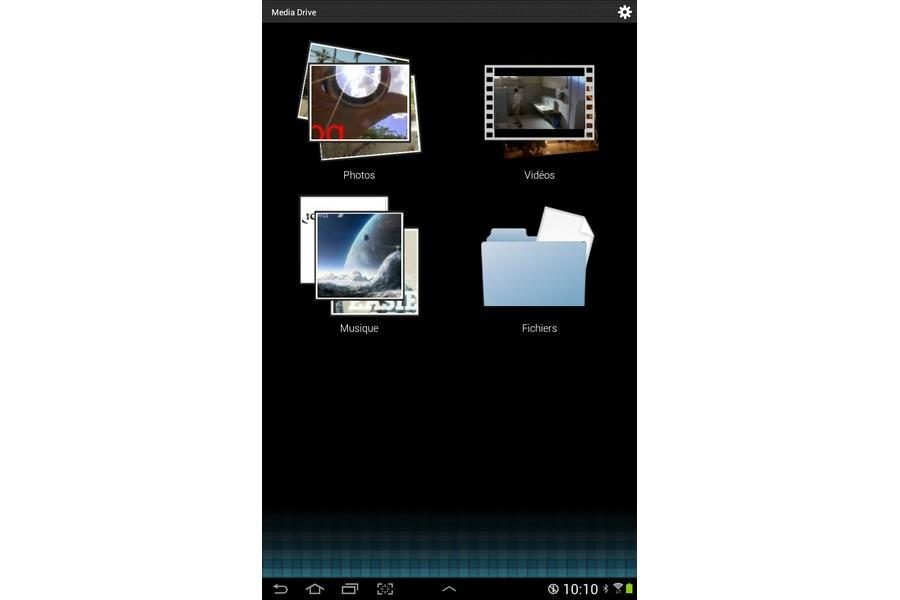Tap the Wi-Fi signal status icon
The width and height of the screenshot is (900, 600).
tap(618, 588)
